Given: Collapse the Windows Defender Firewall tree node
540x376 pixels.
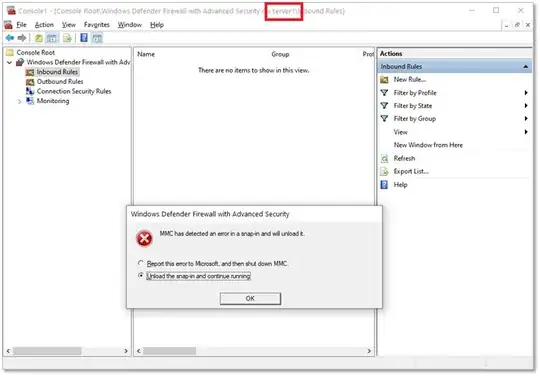Looking at the screenshot, I should pyautogui.click(x=10, y=62).
